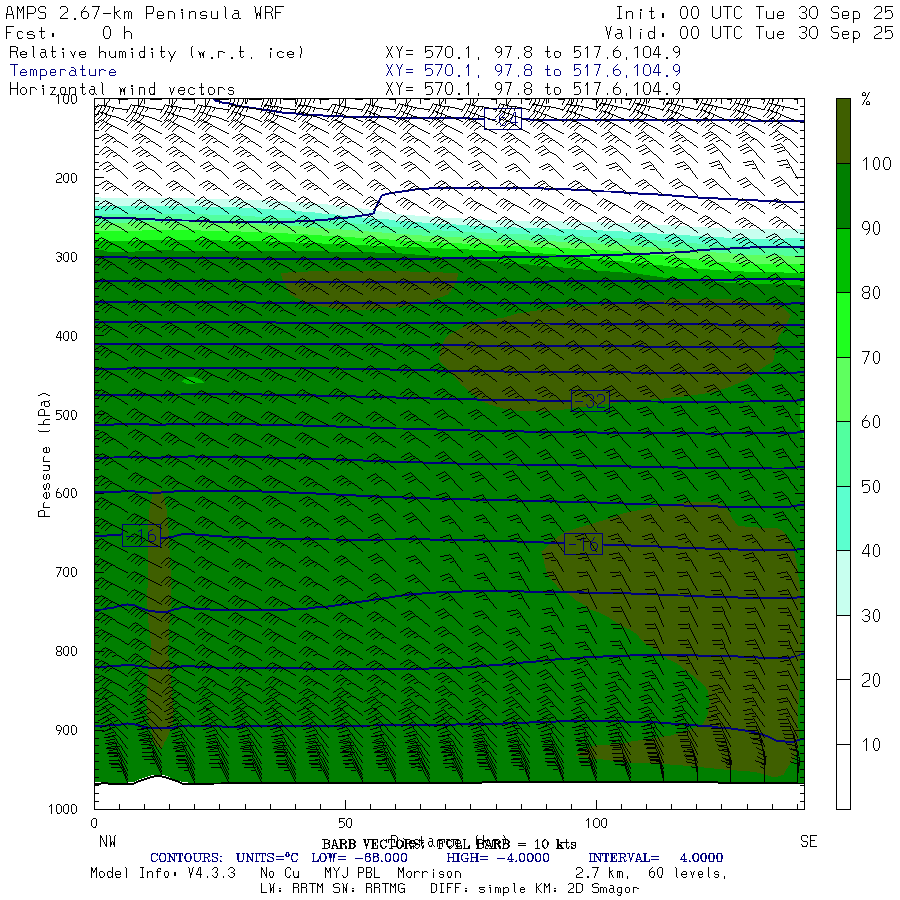The height and width of the screenshot is (900, 900).
Task: Click the 'LOW= -68.000' value
Action: [x=359, y=858]
